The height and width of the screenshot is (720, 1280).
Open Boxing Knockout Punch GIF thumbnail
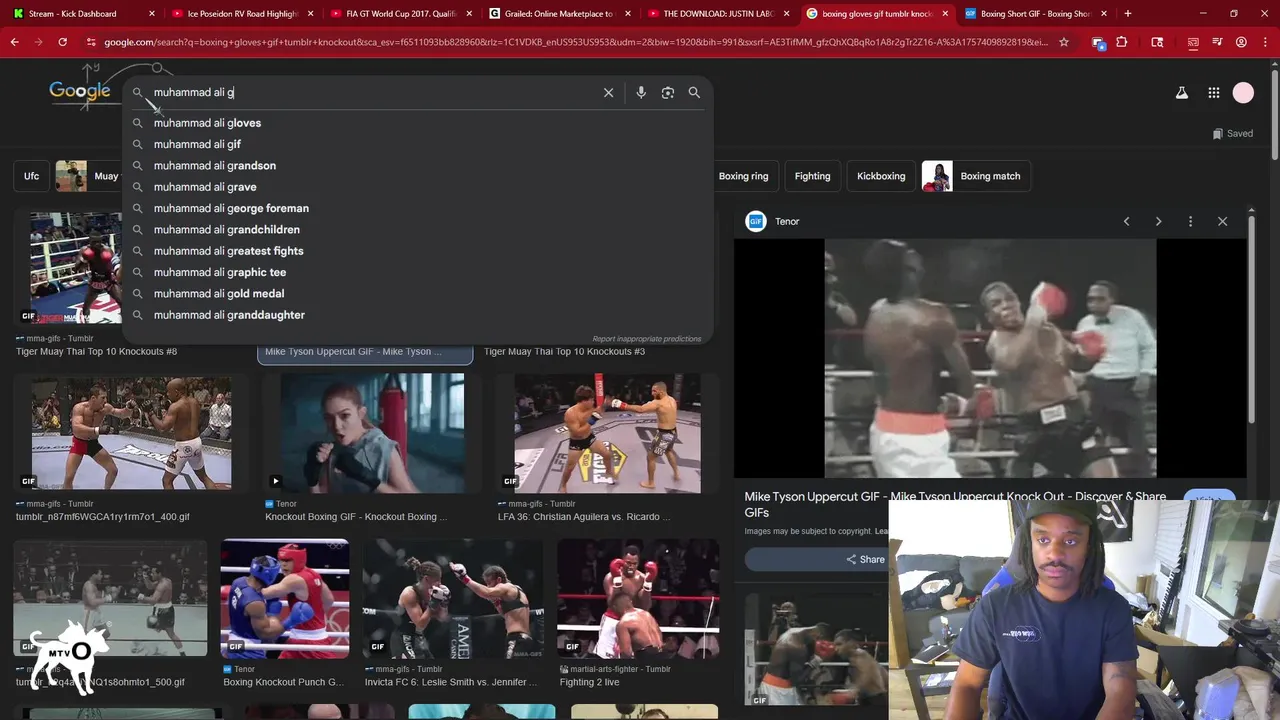(x=285, y=598)
